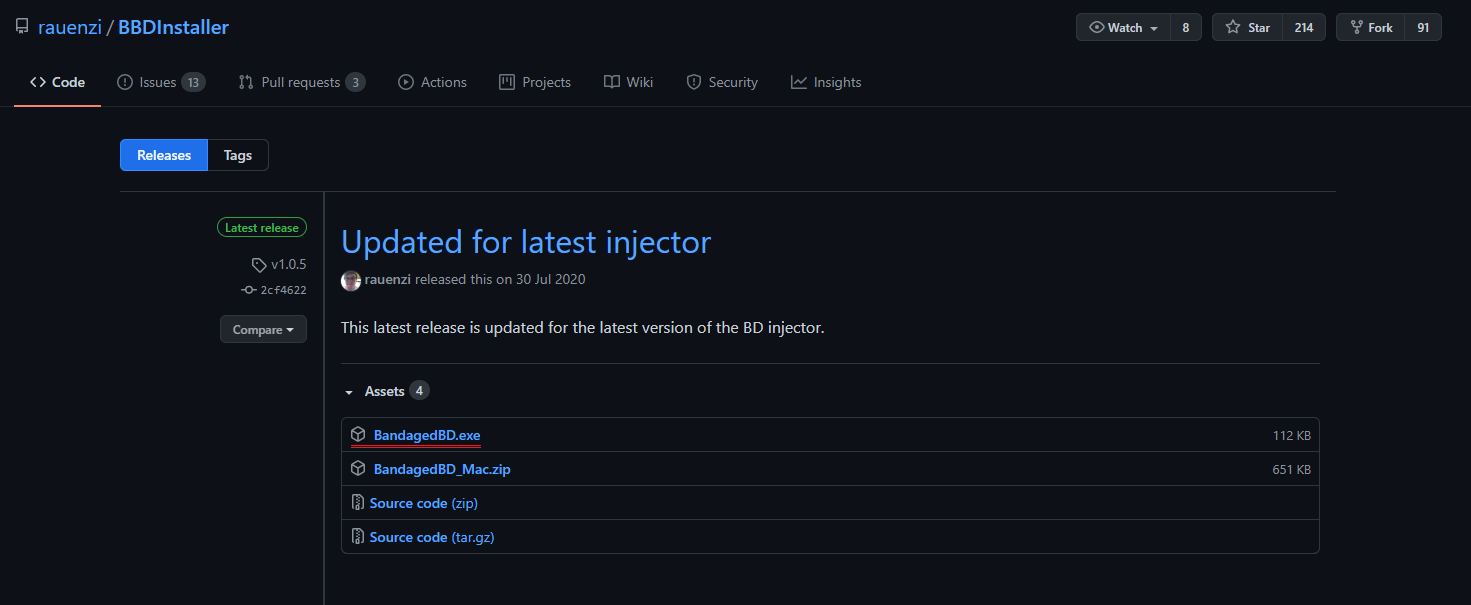This screenshot has height=605, width=1471.
Task: Click the release description about the BD injector
Action: click(x=583, y=327)
